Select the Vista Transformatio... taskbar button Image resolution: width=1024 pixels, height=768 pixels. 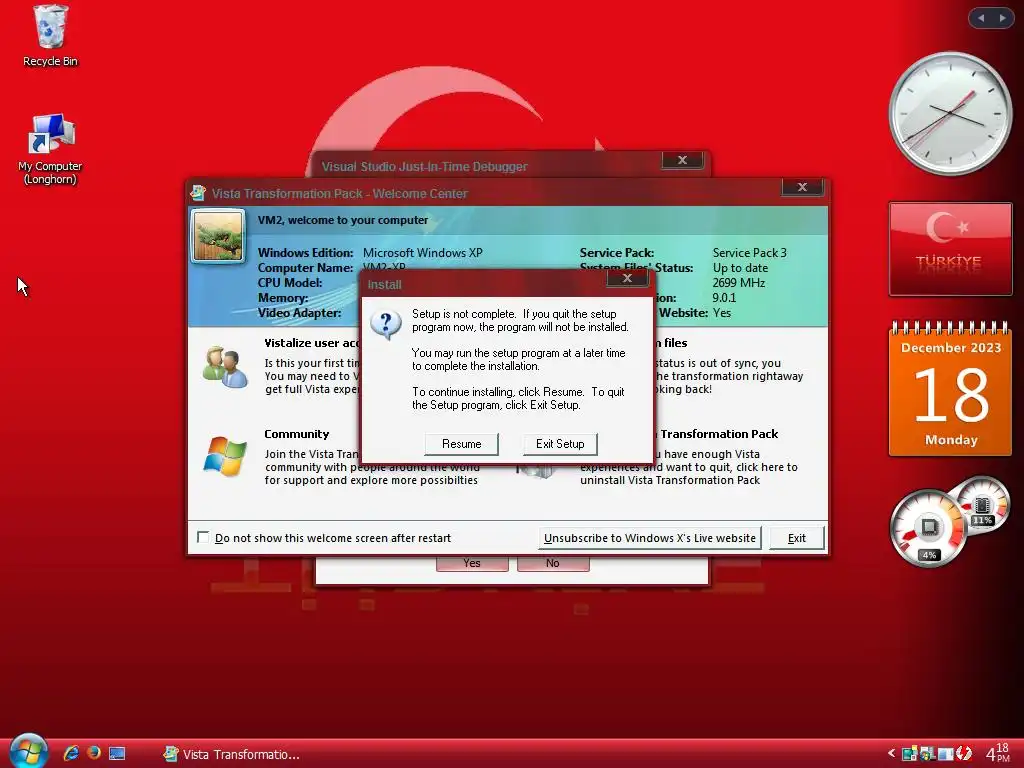click(232, 754)
